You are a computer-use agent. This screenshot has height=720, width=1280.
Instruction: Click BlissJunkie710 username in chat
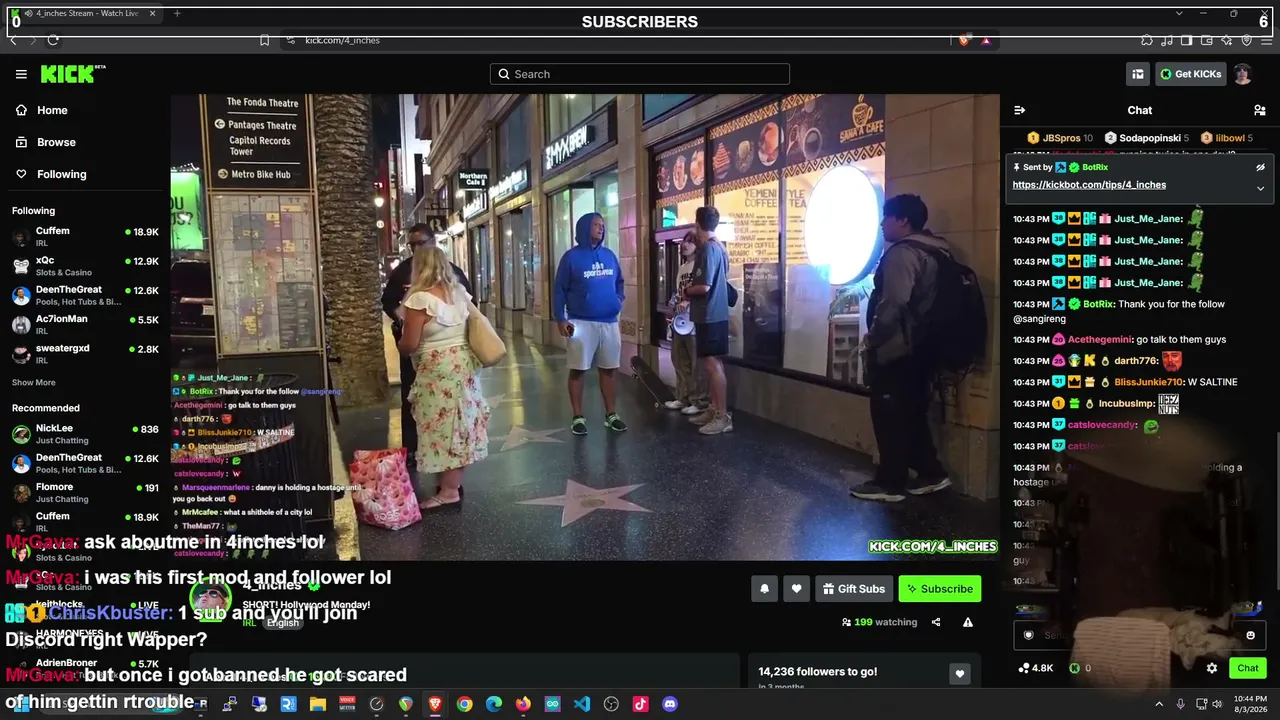(x=1149, y=382)
